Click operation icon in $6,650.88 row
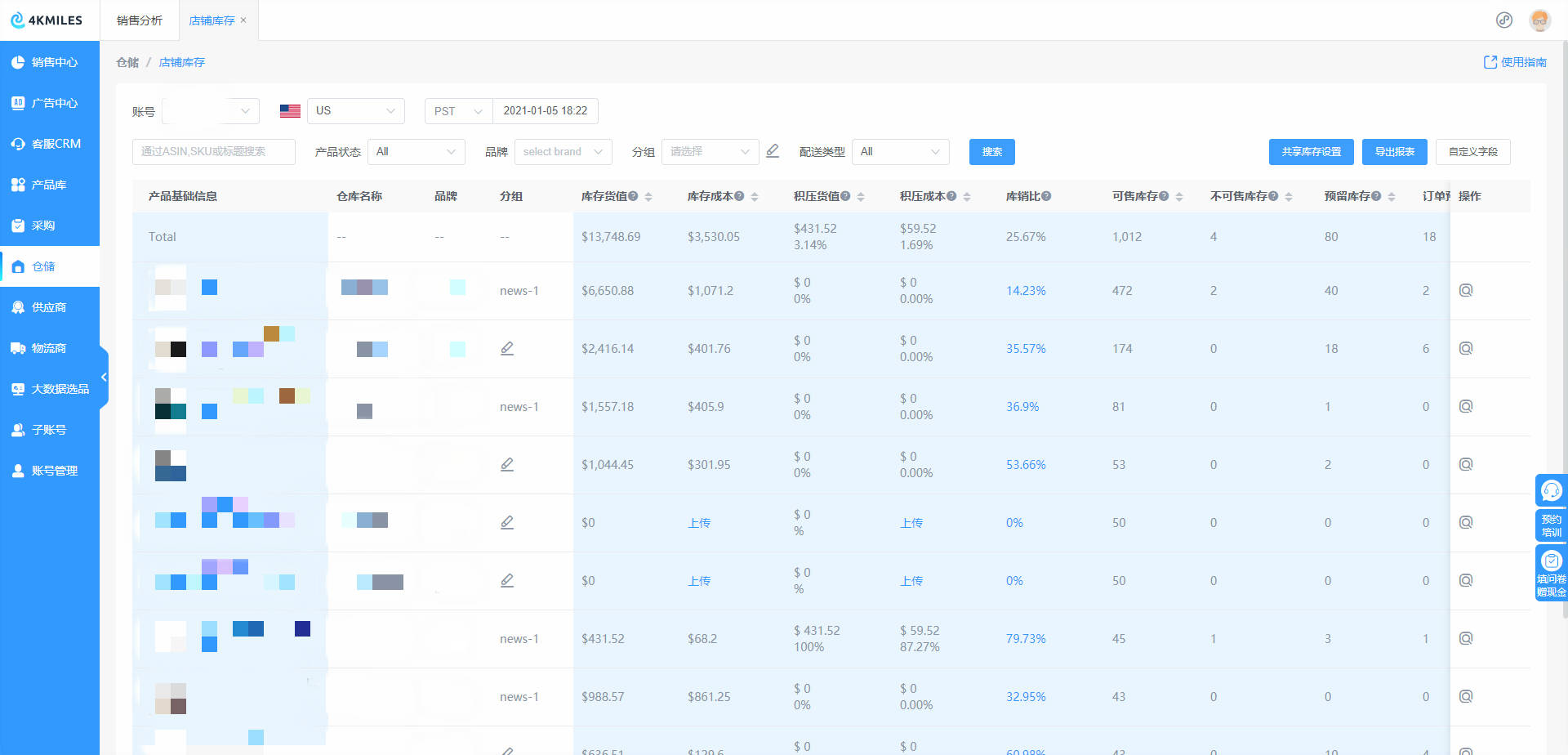Screen dimensions: 1568x755 pyautogui.click(x=1466, y=290)
